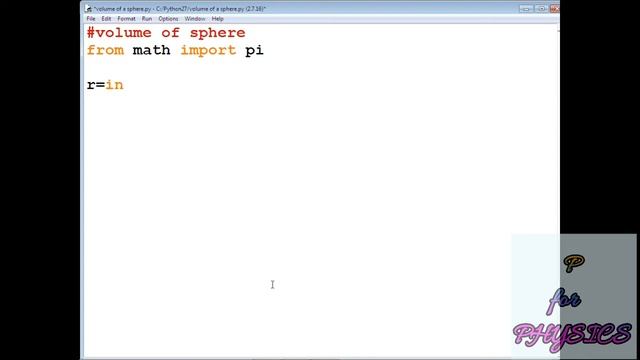The height and width of the screenshot is (360, 640).
Task: Click the IDLE icon in the title bar
Action: click(89, 8)
